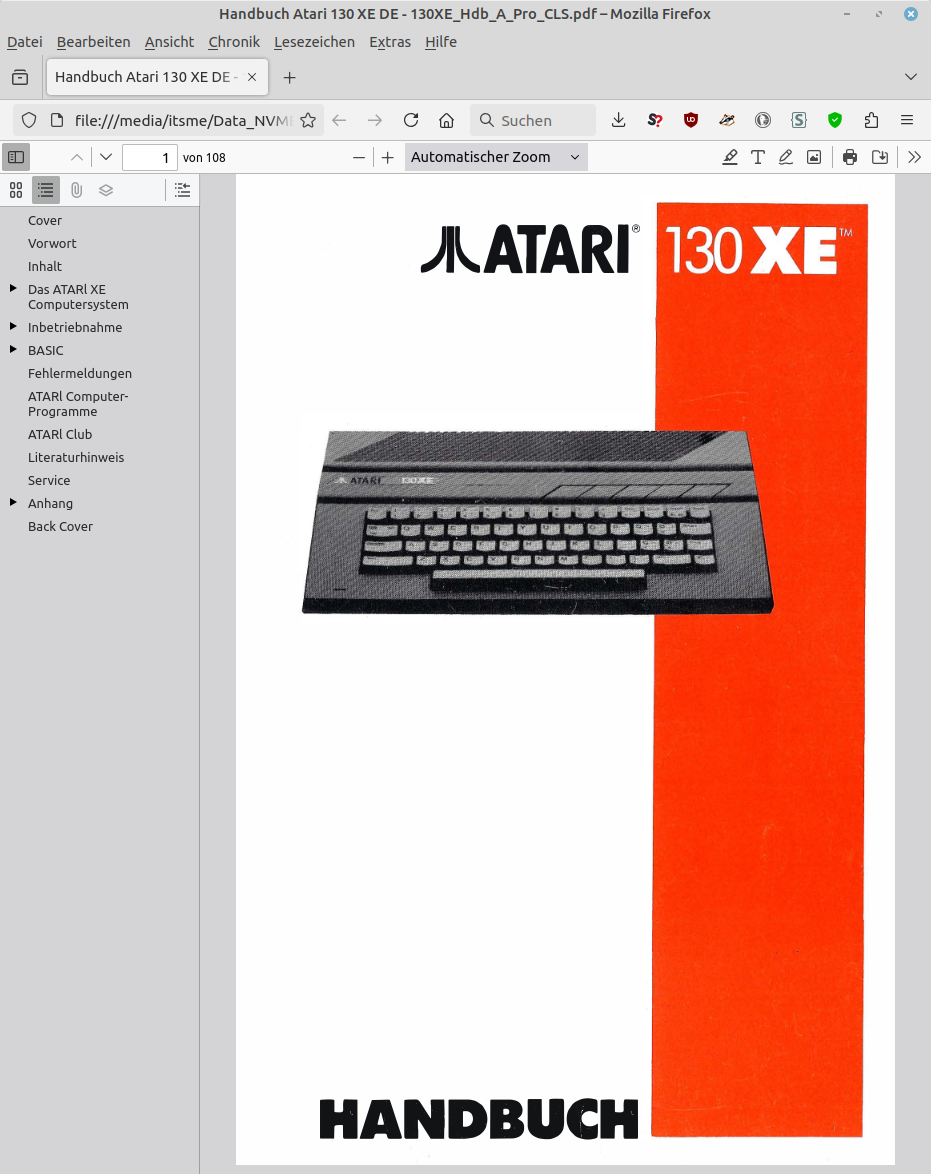
Task: Click the highlight annotation tool
Action: (730, 157)
